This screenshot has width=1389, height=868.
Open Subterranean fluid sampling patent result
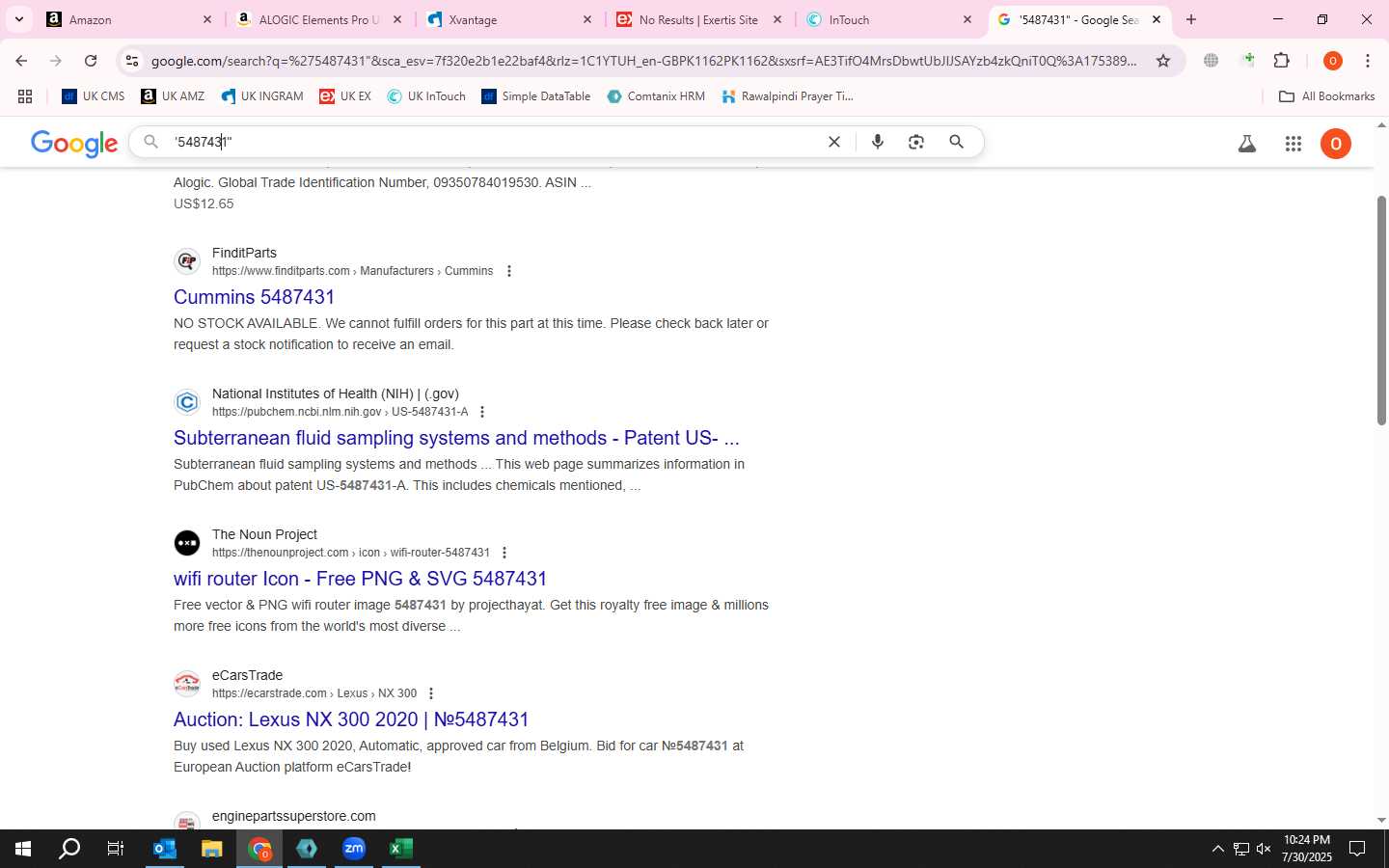(456, 438)
